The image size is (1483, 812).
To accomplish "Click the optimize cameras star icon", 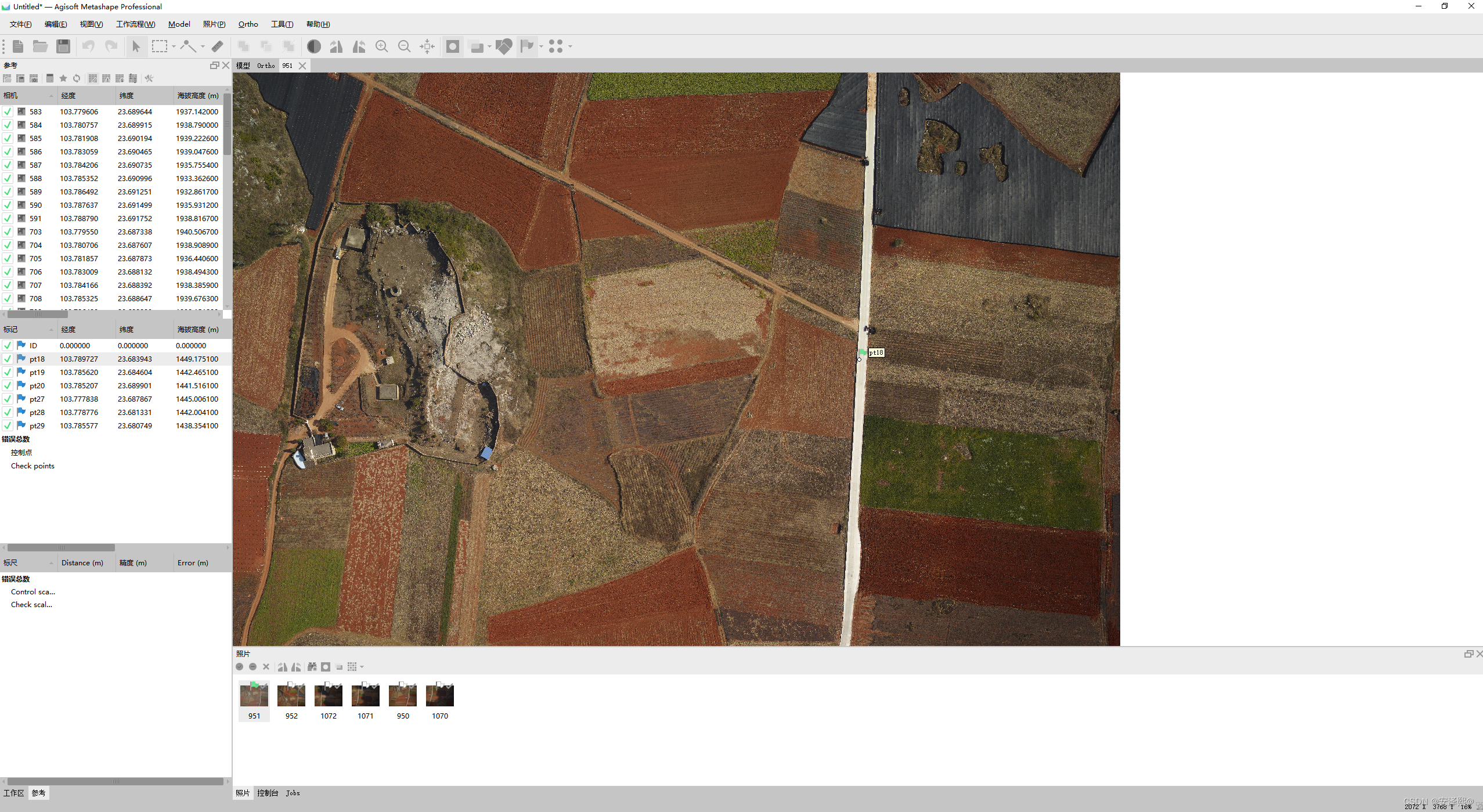I will pyautogui.click(x=63, y=78).
